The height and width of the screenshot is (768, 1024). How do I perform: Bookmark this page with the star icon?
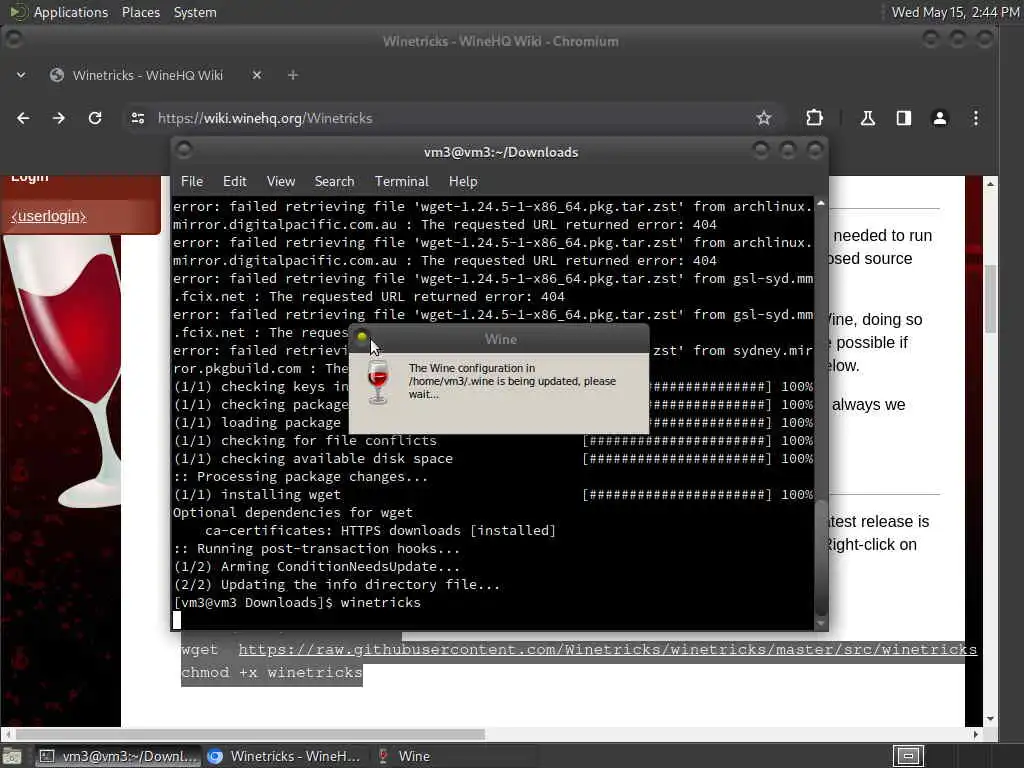tap(763, 118)
